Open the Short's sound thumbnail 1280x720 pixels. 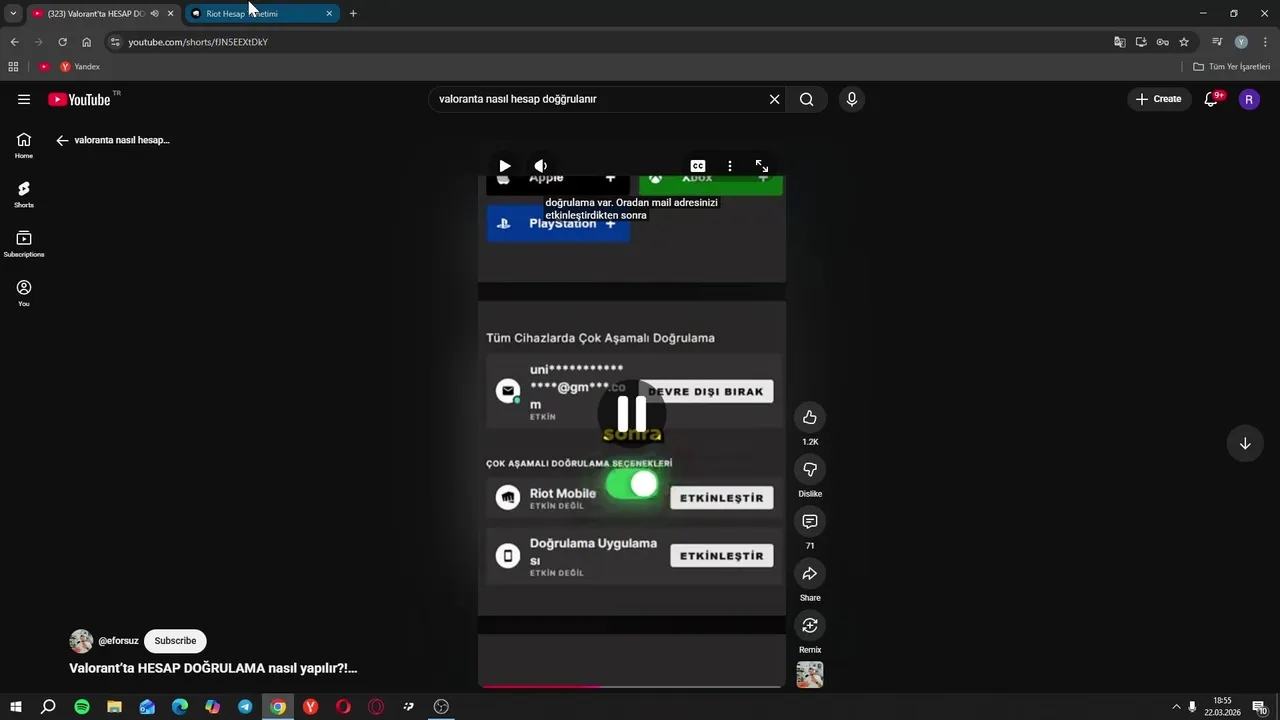(x=810, y=675)
